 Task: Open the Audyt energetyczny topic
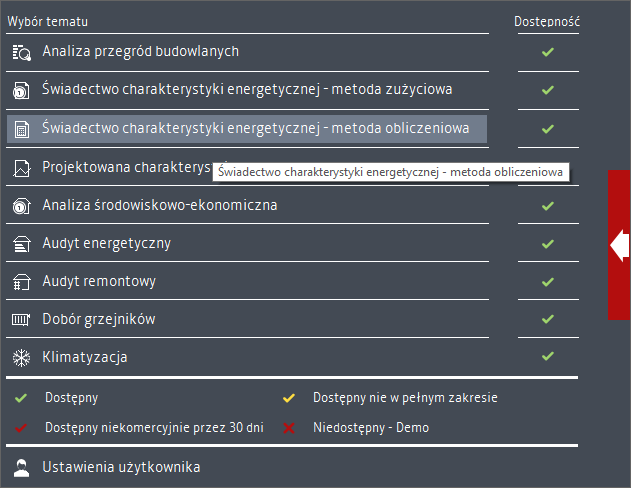click(x=107, y=243)
